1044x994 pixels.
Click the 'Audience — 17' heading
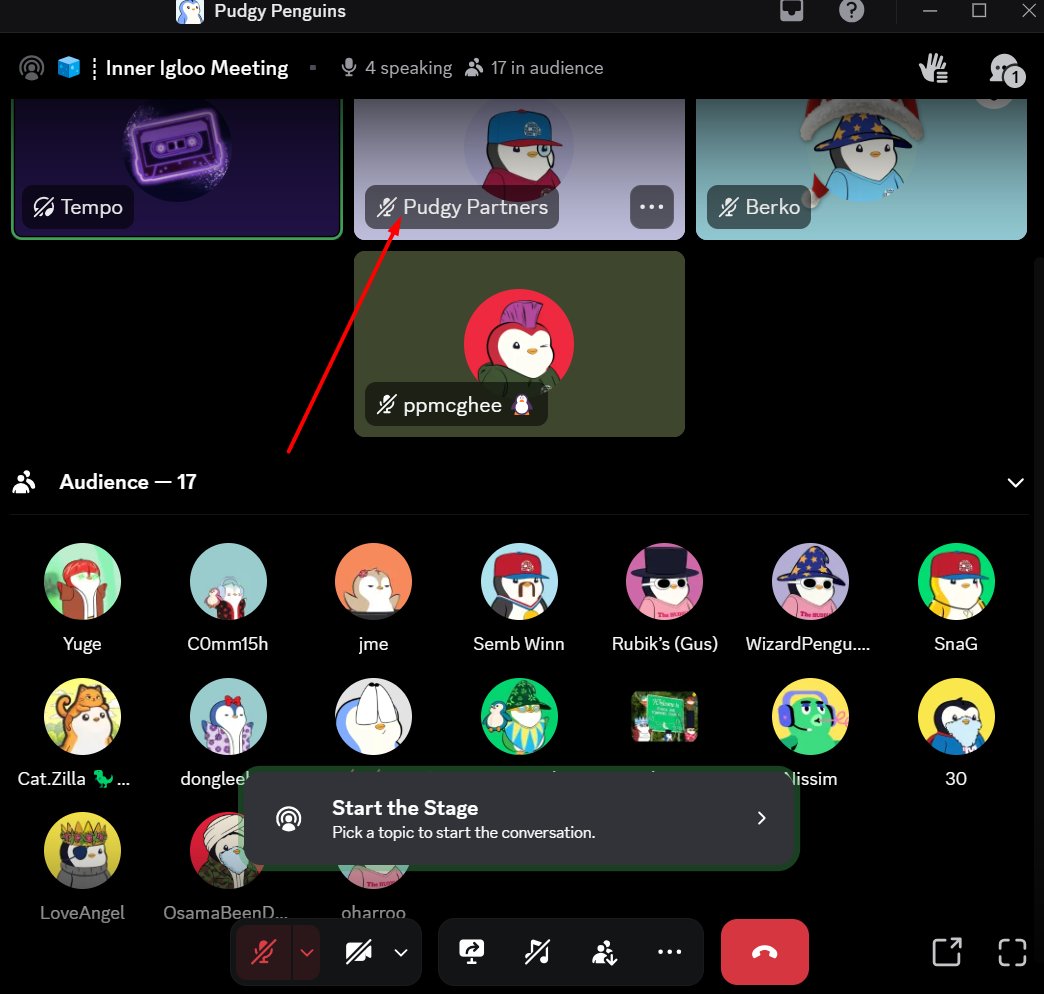tap(128, 482)
